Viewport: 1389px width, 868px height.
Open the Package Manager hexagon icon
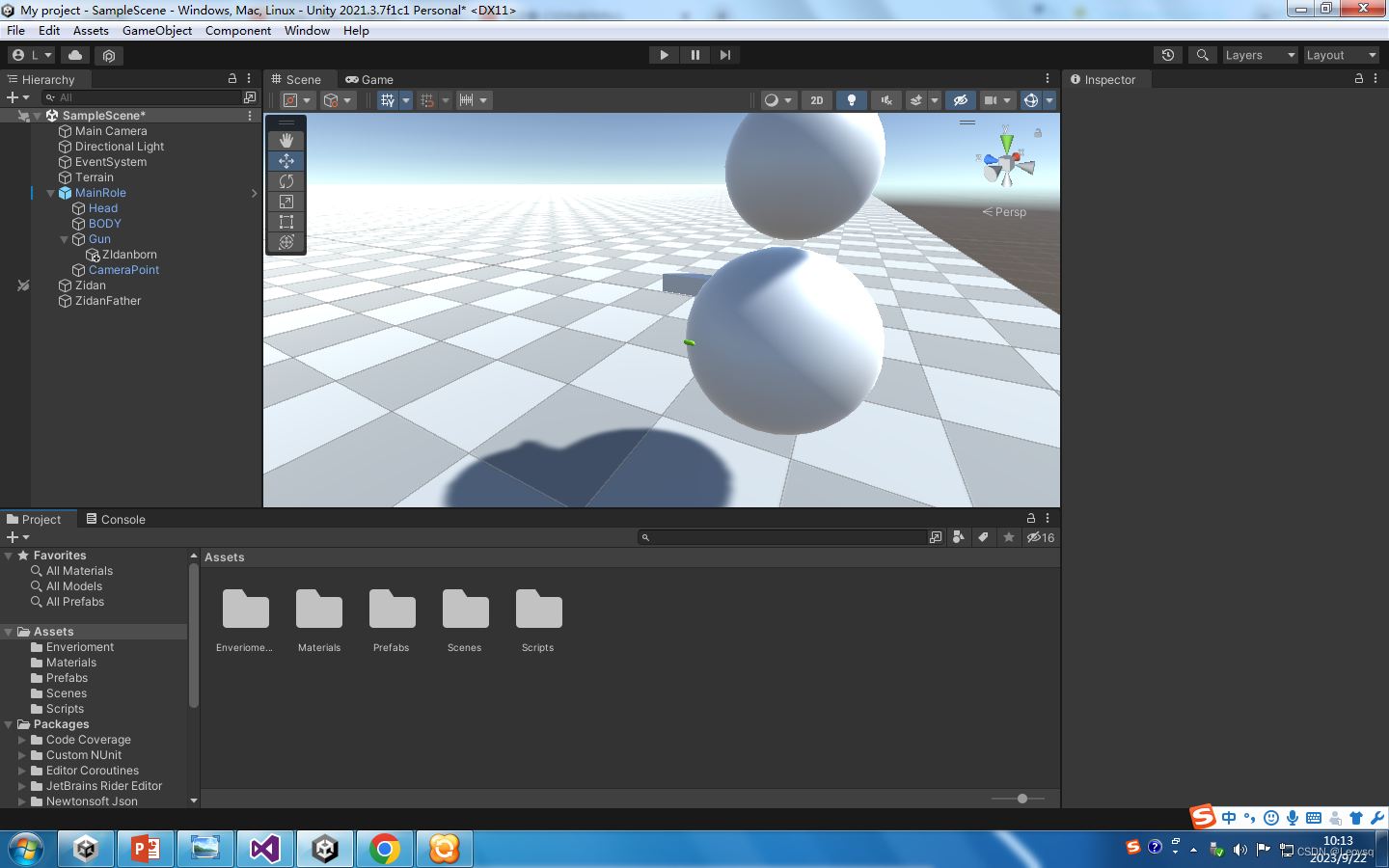pos(109,55)
